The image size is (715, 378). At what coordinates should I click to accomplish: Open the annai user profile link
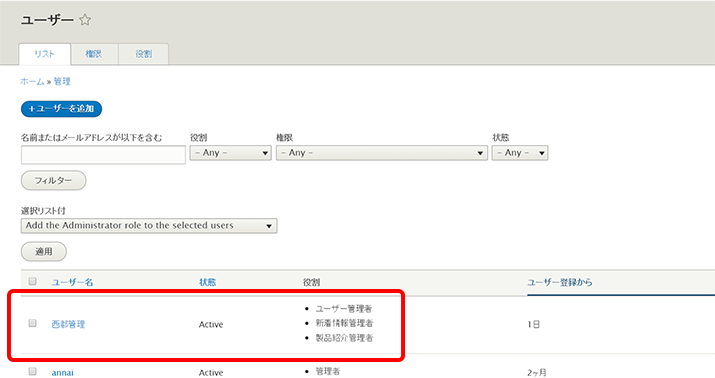[62, 373]
